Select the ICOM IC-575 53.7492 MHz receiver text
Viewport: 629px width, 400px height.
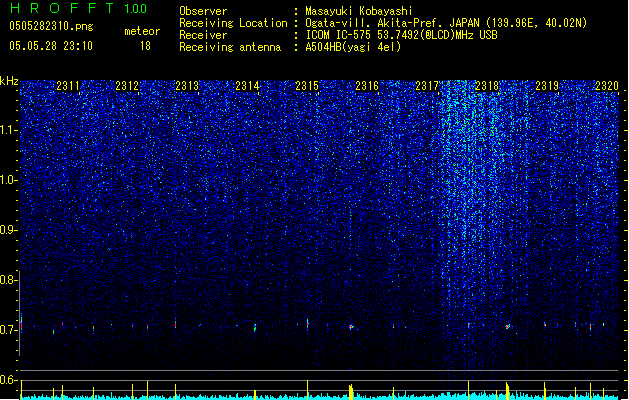[401, 35]
